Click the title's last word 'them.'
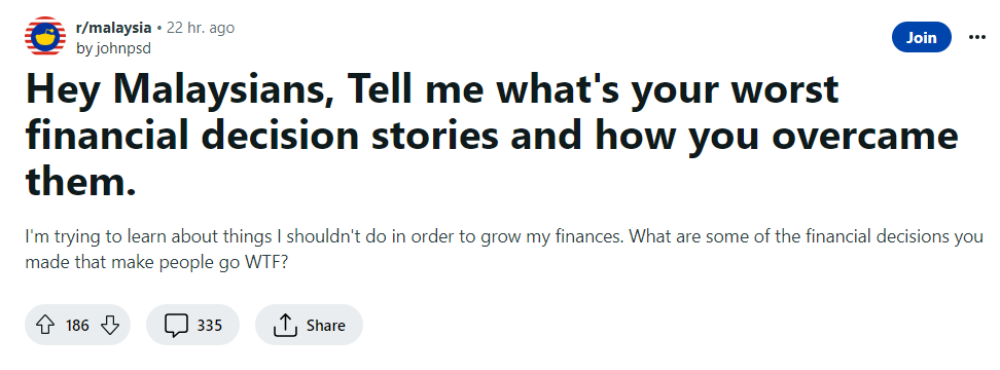Image resolution: width=1000 pixels, height=370 pixels. click(81, 181)
